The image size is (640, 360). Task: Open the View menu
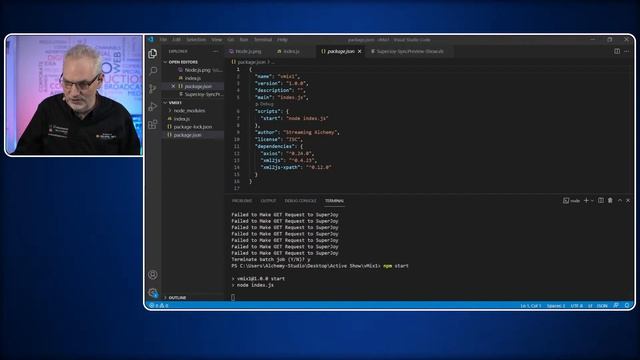point(216,40)
